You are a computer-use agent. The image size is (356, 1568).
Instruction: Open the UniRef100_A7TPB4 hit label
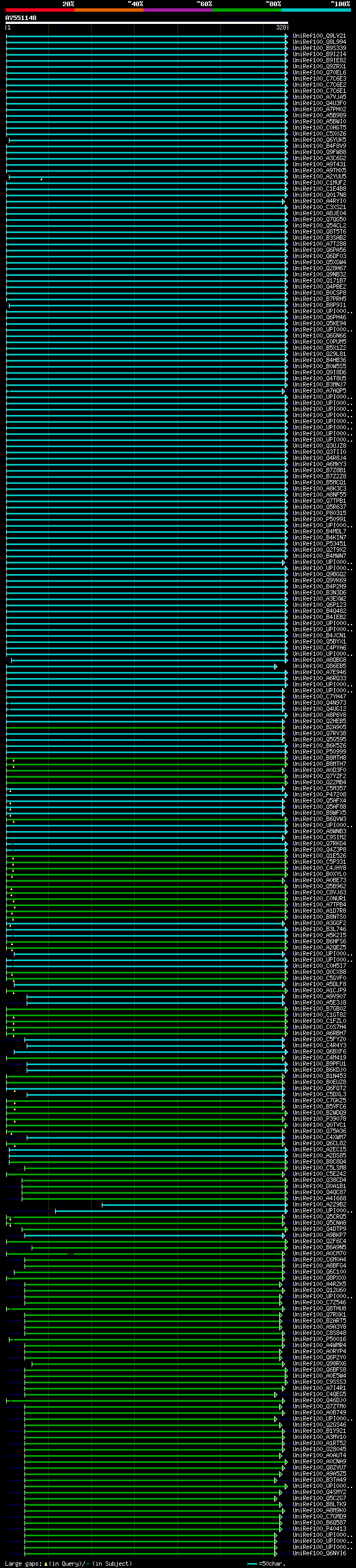(319, 905)
